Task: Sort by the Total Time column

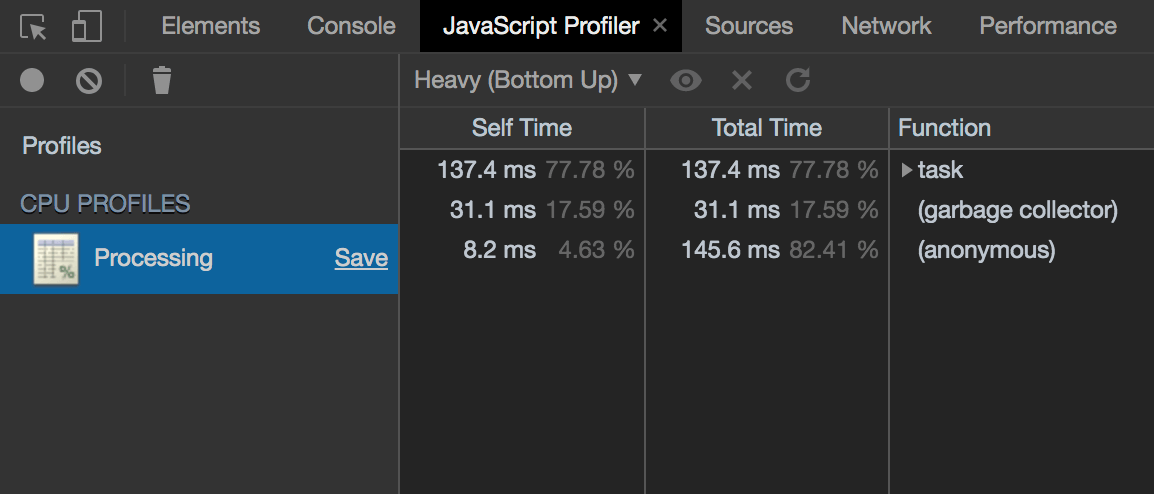Action: pyautogui.click(x=767, y=128)
